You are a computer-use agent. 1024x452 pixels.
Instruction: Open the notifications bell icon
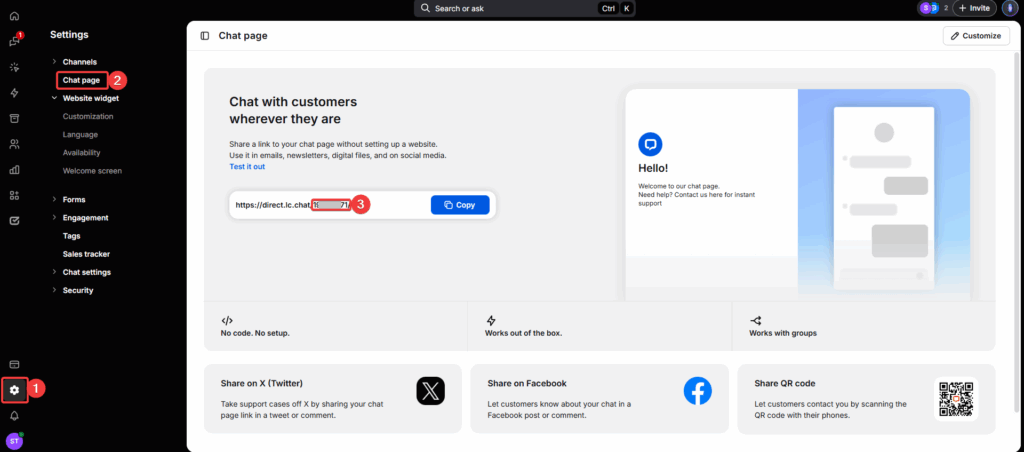14,415
